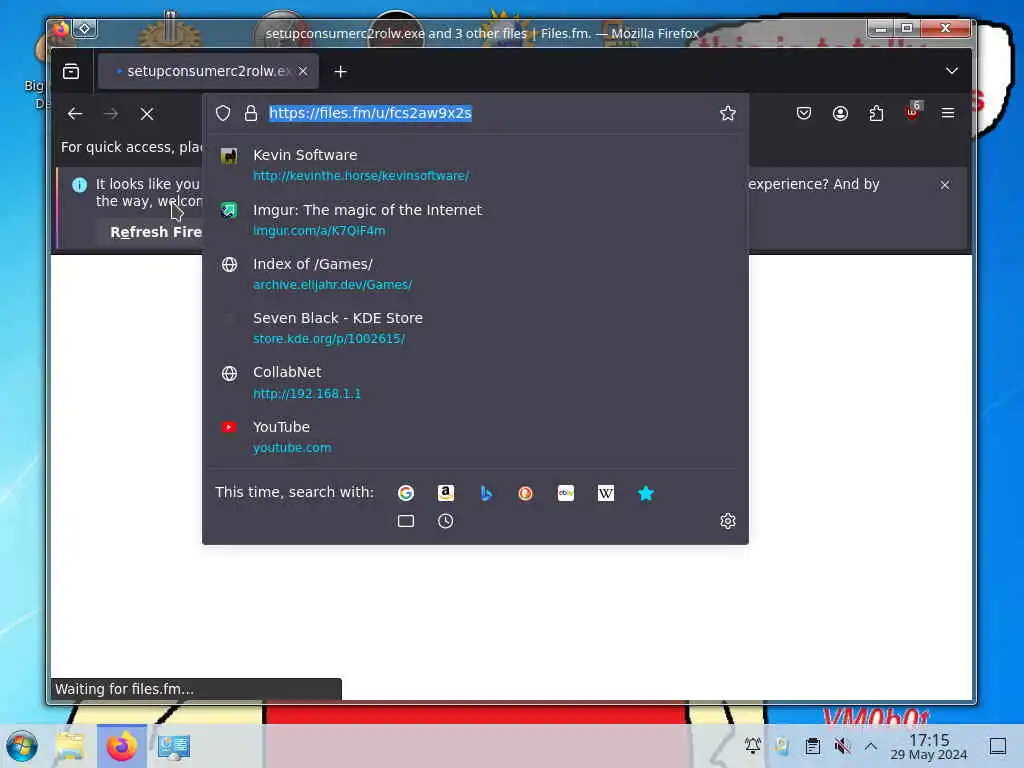Open the CollabNet suggestion
This screenshot has width=1024, height=768.
(x=475, y=382)
